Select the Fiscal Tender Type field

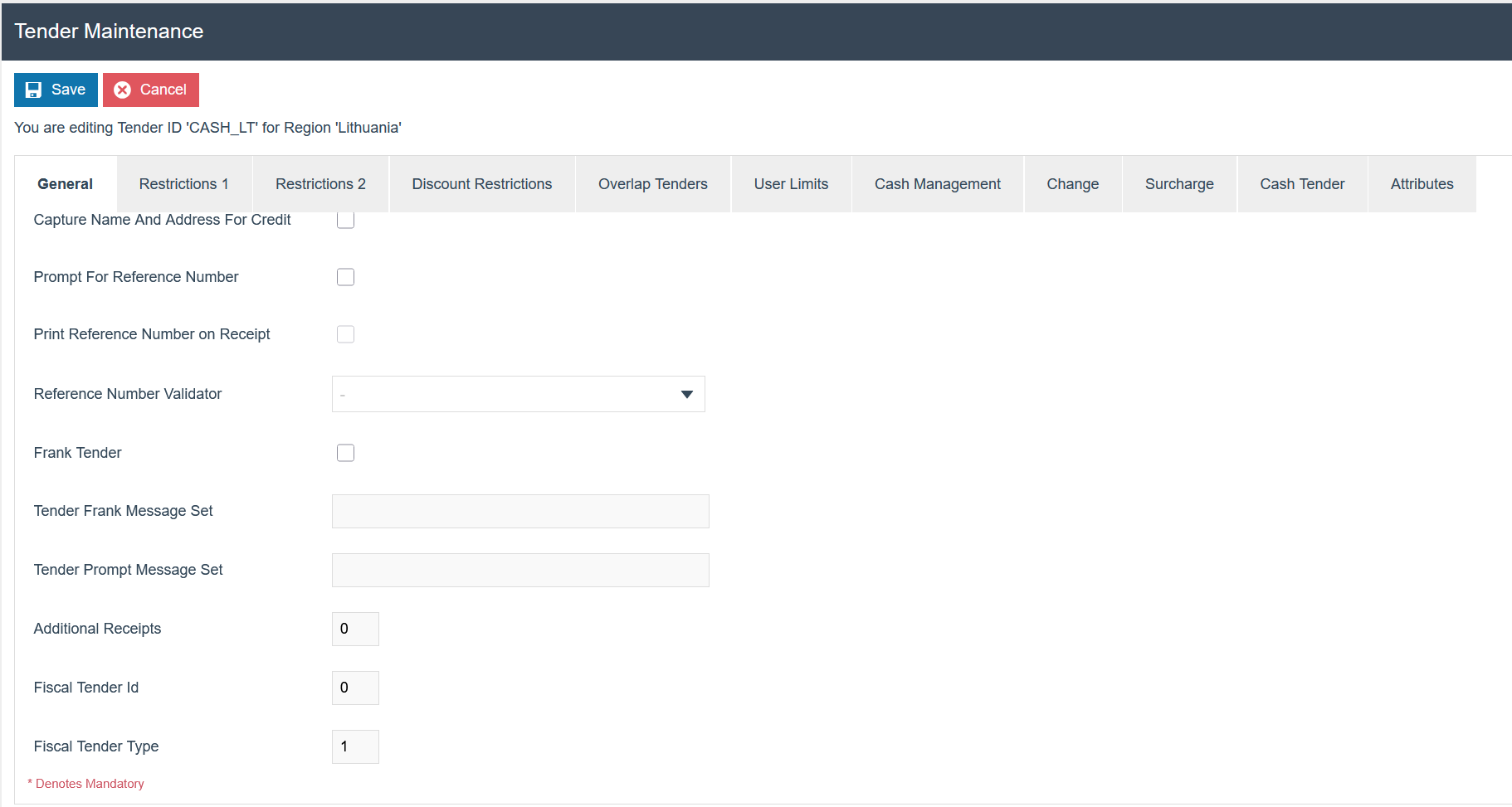click(x=355, y=747)
